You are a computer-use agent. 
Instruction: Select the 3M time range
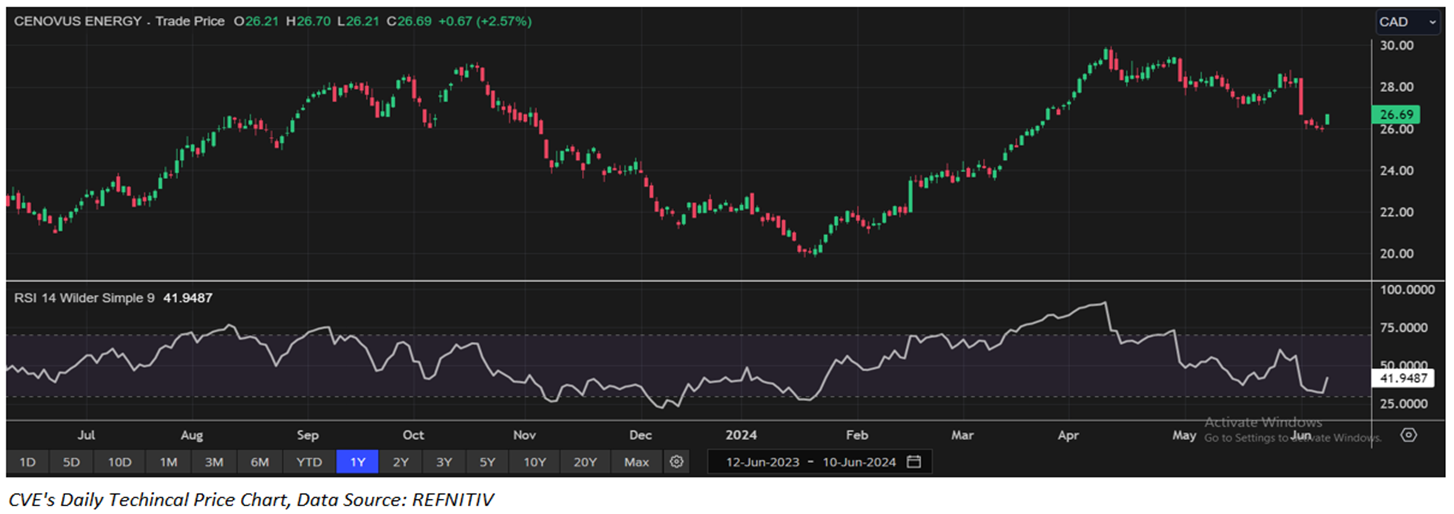coord(214,462)
